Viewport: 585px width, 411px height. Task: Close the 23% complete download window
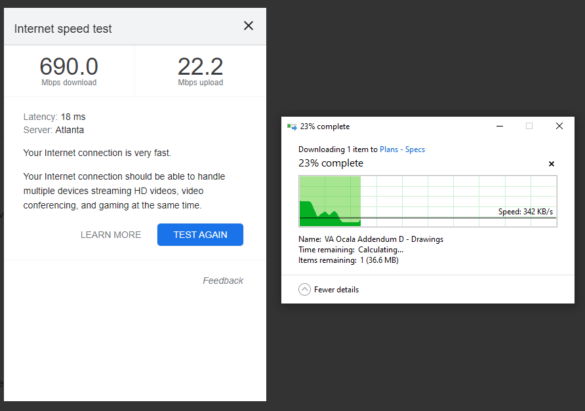[559, 126]
